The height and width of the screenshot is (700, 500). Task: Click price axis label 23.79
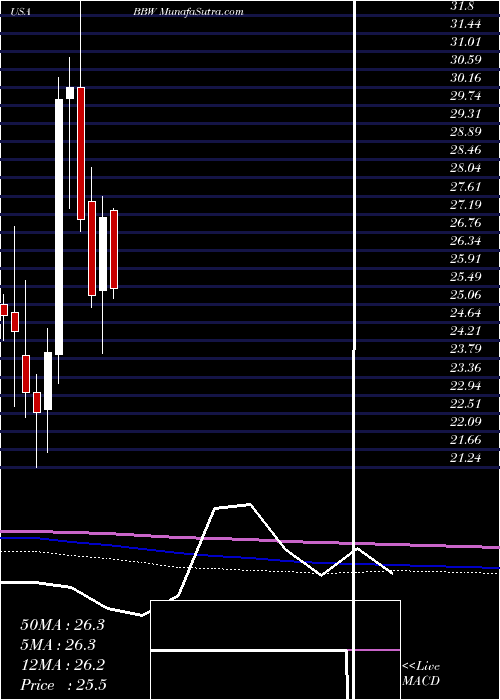pyautogui.click(x=466, y=349)
